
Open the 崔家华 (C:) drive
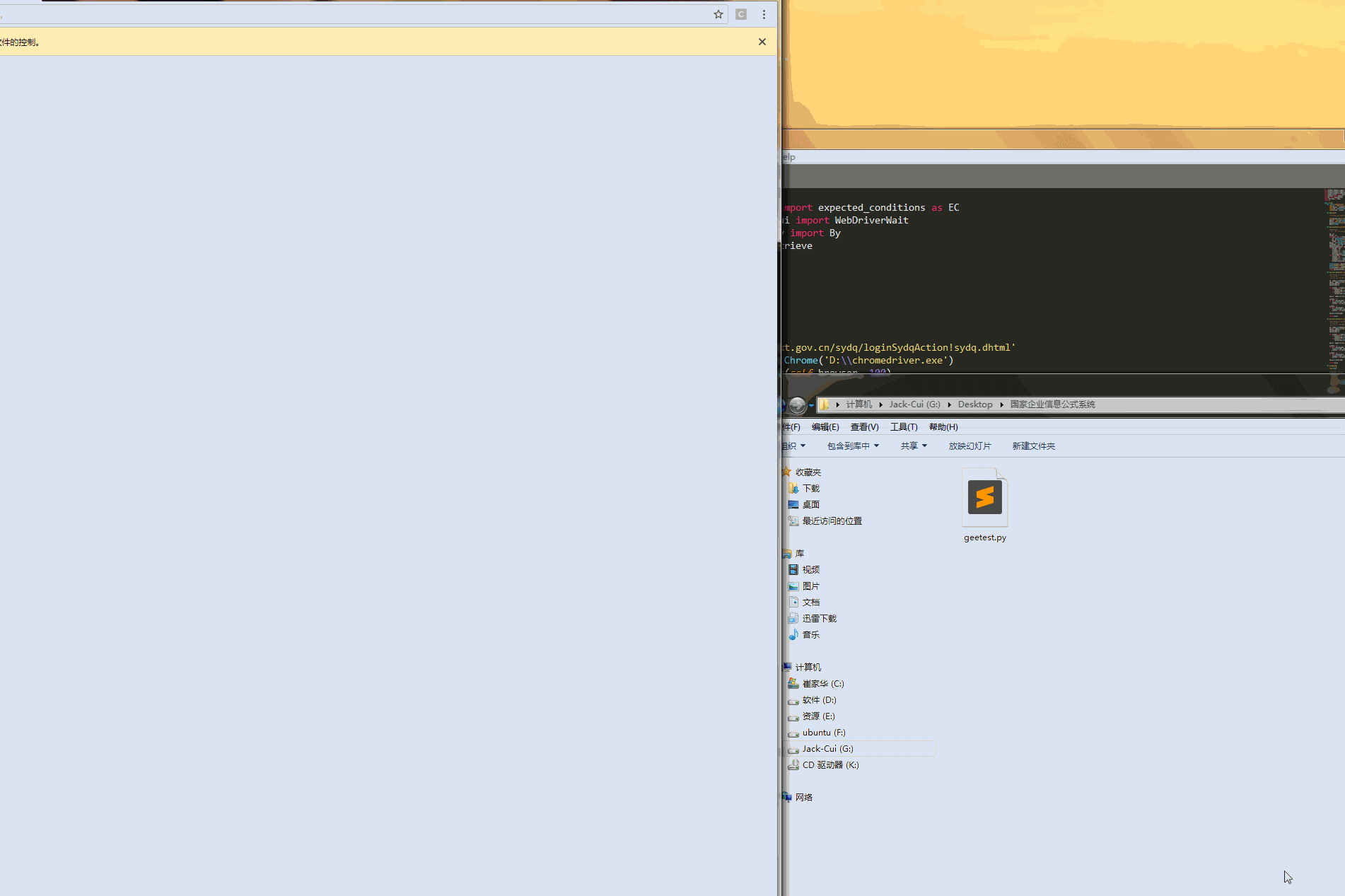coord(823,684)
